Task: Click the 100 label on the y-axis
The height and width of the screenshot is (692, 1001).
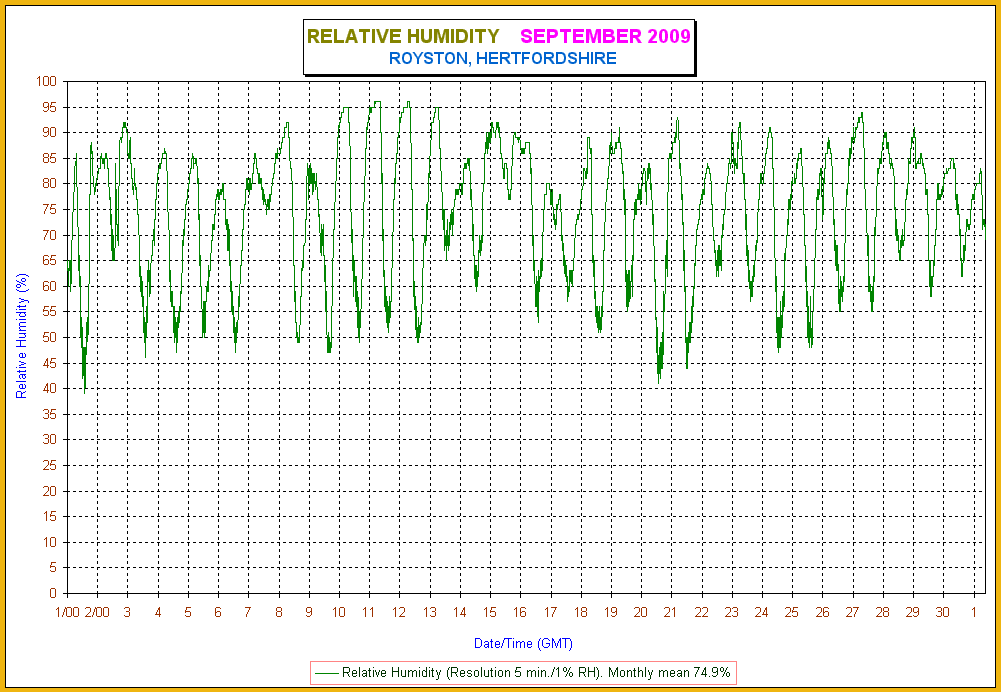Action: (x=48, y=81)
